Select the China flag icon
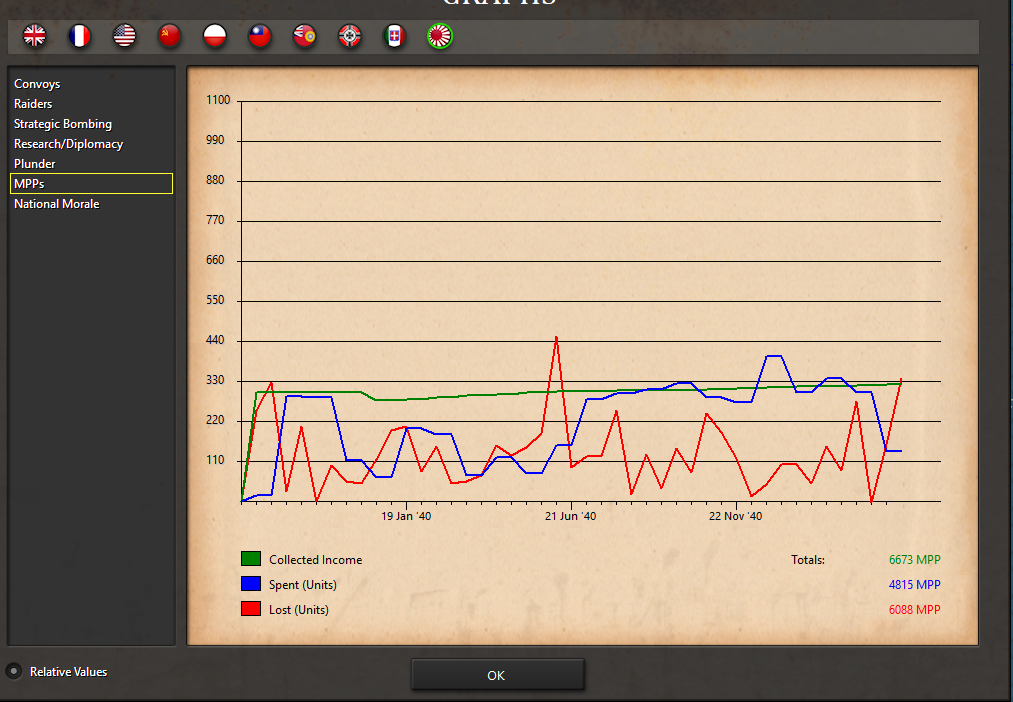This screenshot has height=702, width=1013. pyautogui.click(x=260, y=36)
